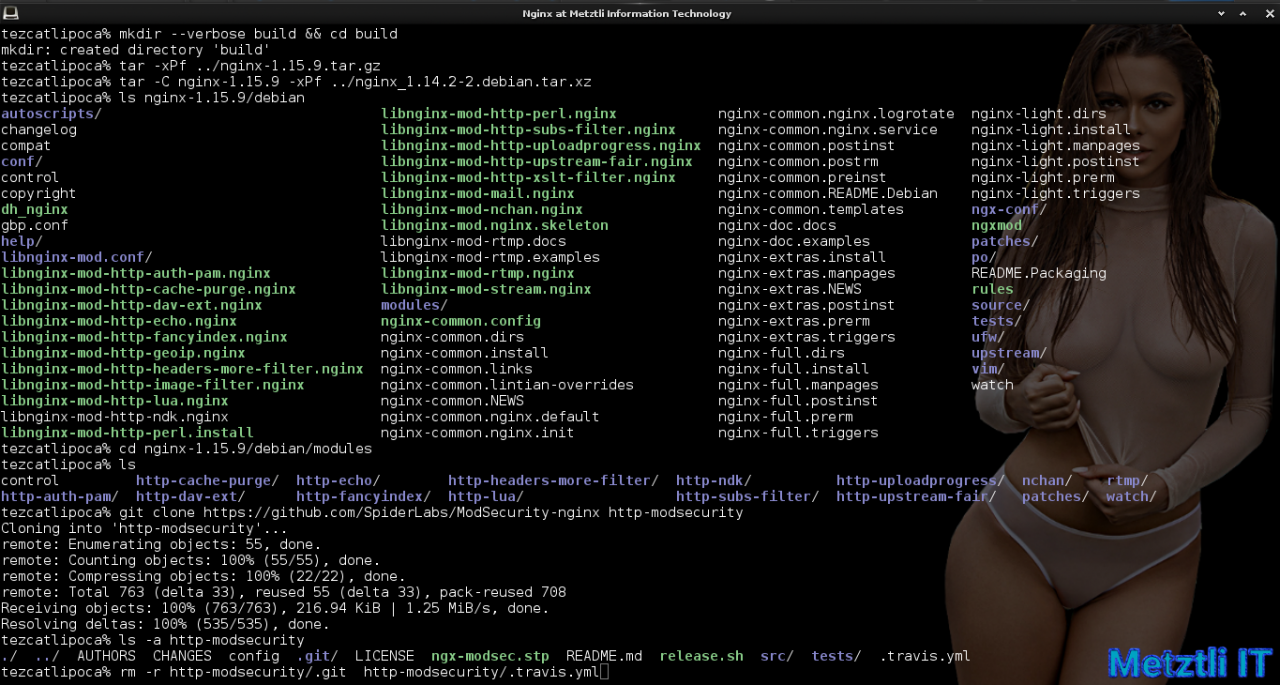Select 'nginx-light.triggers' entry

coord(1055,194)
